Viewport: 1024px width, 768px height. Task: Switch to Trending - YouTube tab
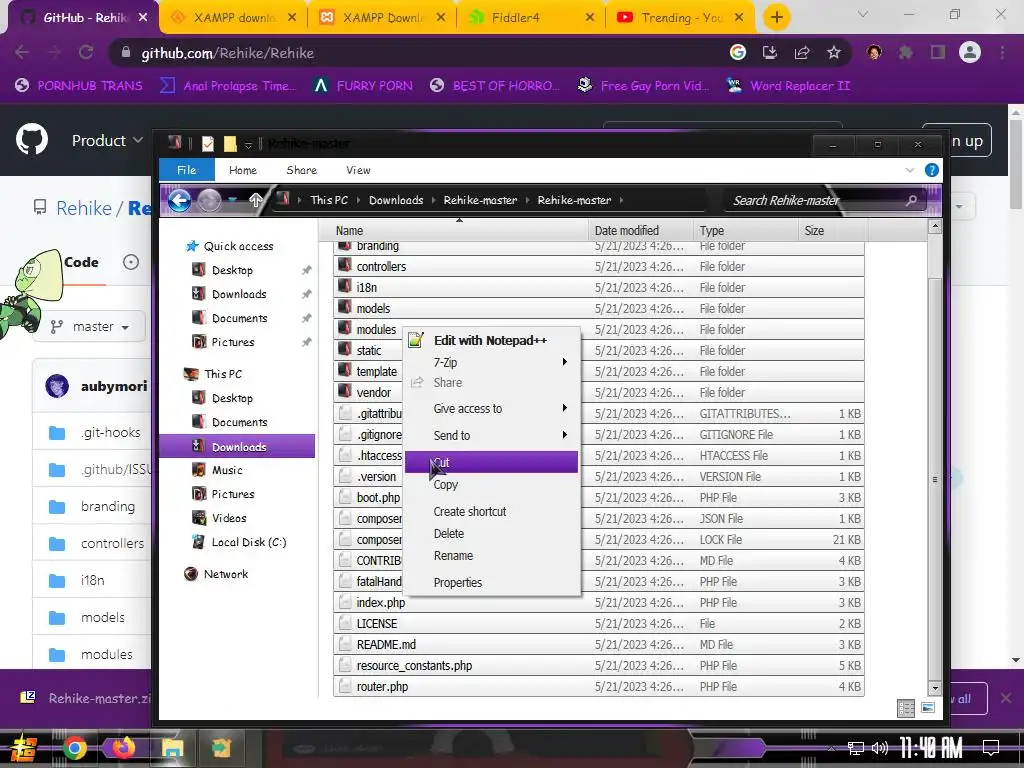pos(679,18)
